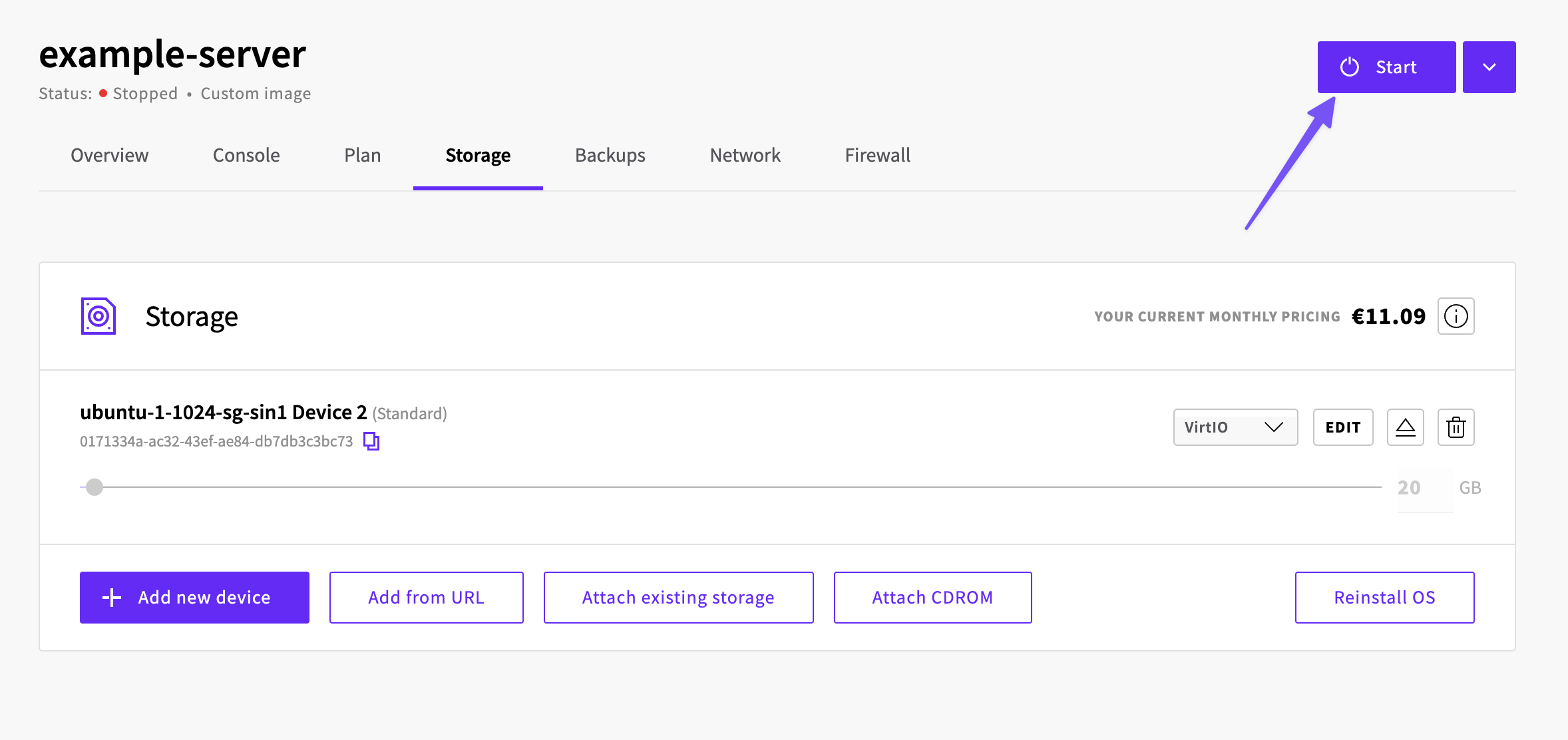Click the copy UUID icon next to the storage ID
1568x740 pixels.
(371, 441)
